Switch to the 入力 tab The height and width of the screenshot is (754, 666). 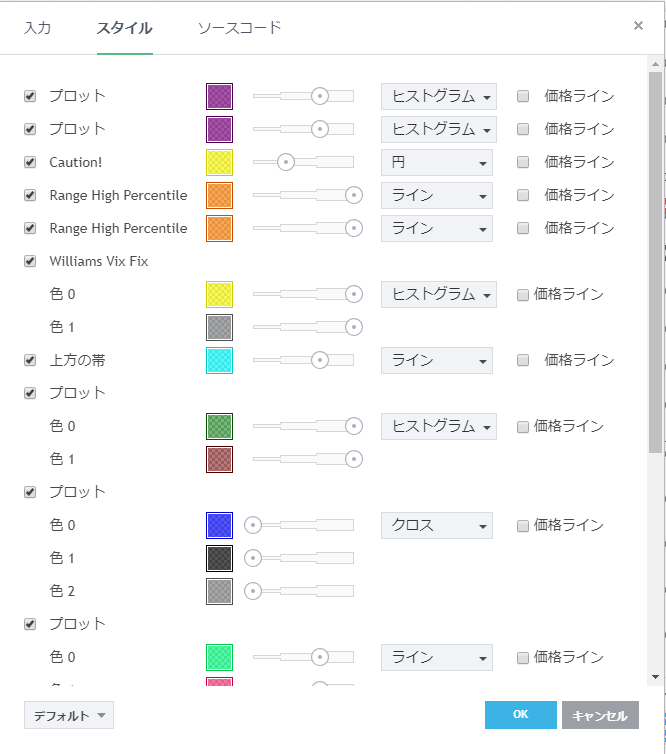click(x=38, y=27)
